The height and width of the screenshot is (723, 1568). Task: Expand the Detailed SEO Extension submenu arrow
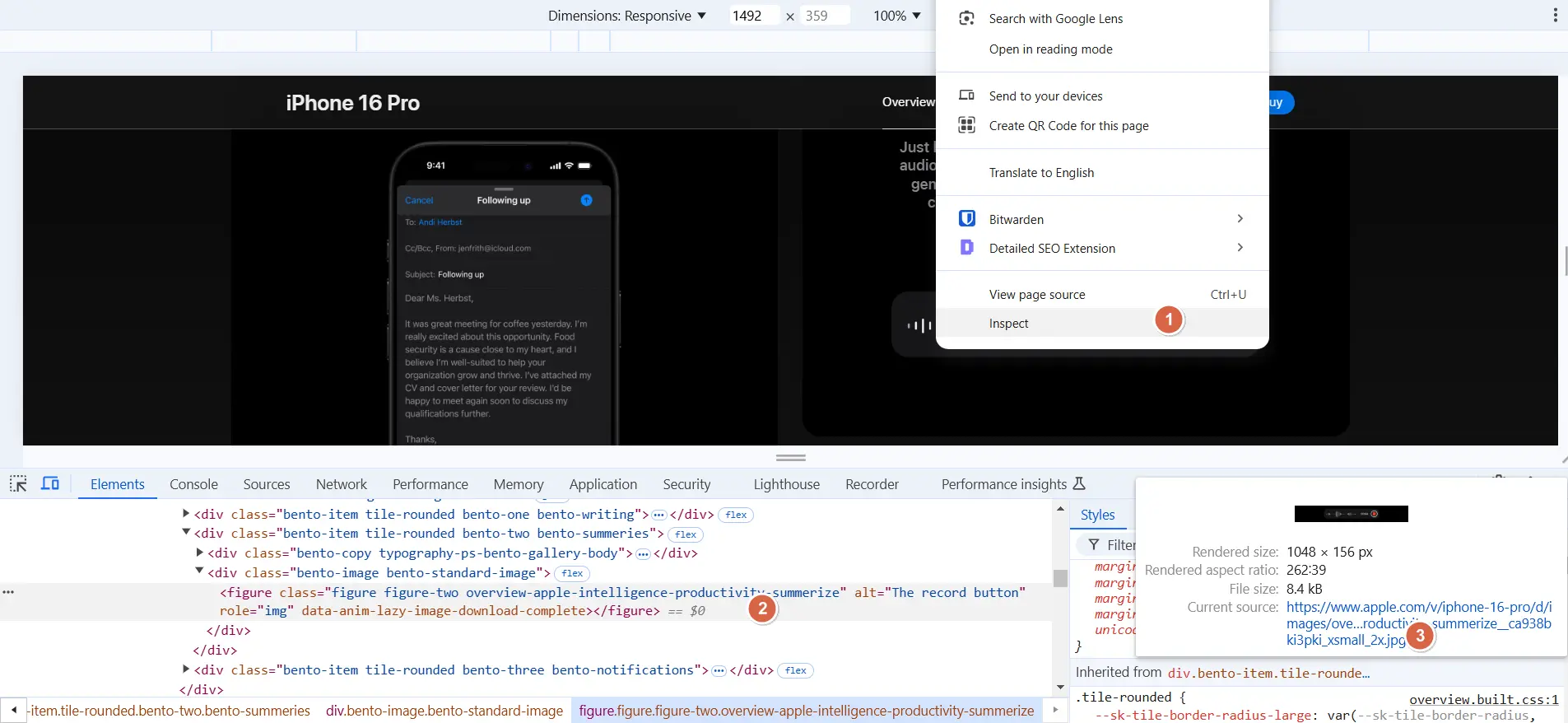coord(1240,247)
